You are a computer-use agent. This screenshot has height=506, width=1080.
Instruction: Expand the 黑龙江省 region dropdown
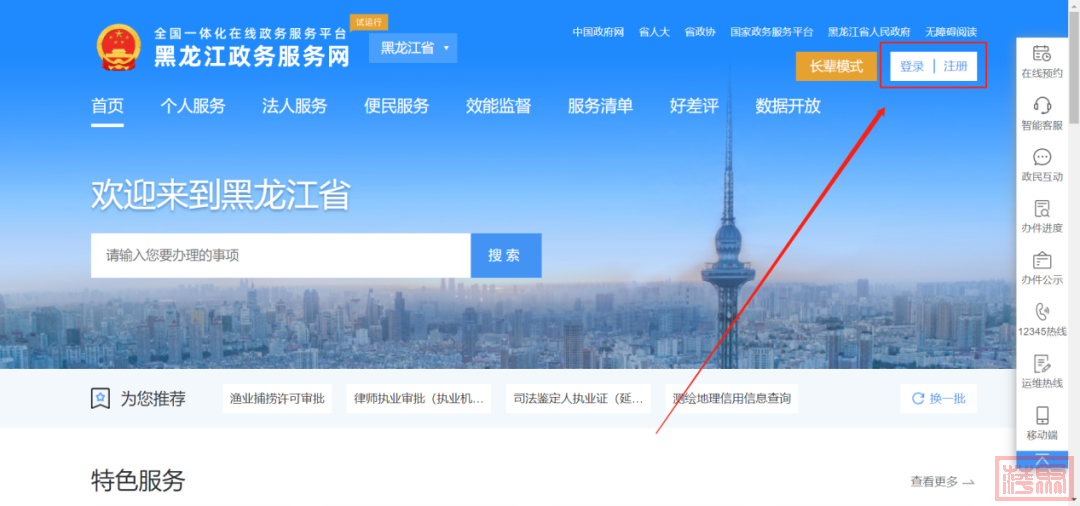pos(413,48)
